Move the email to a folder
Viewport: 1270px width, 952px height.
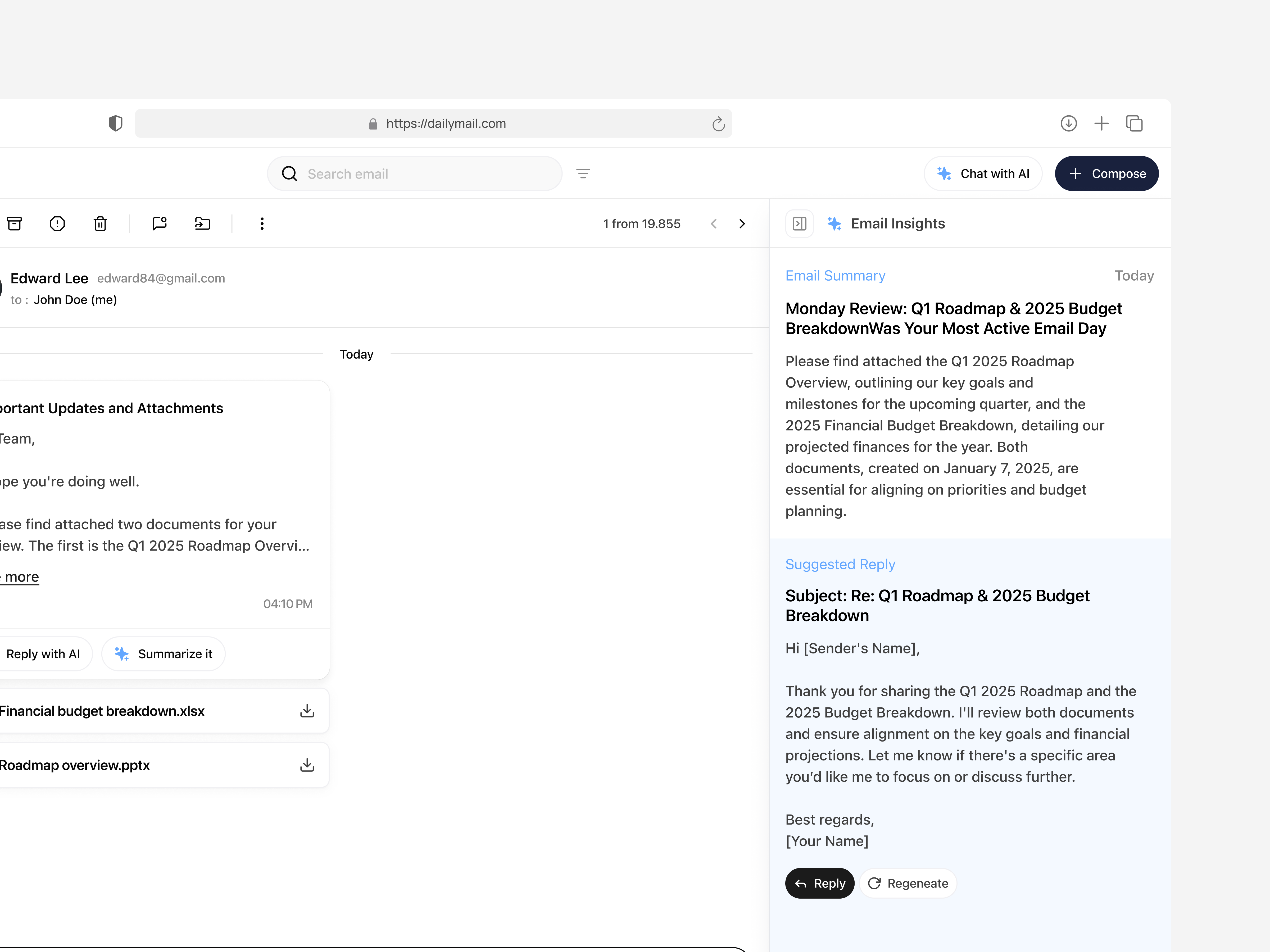(202, 224)
